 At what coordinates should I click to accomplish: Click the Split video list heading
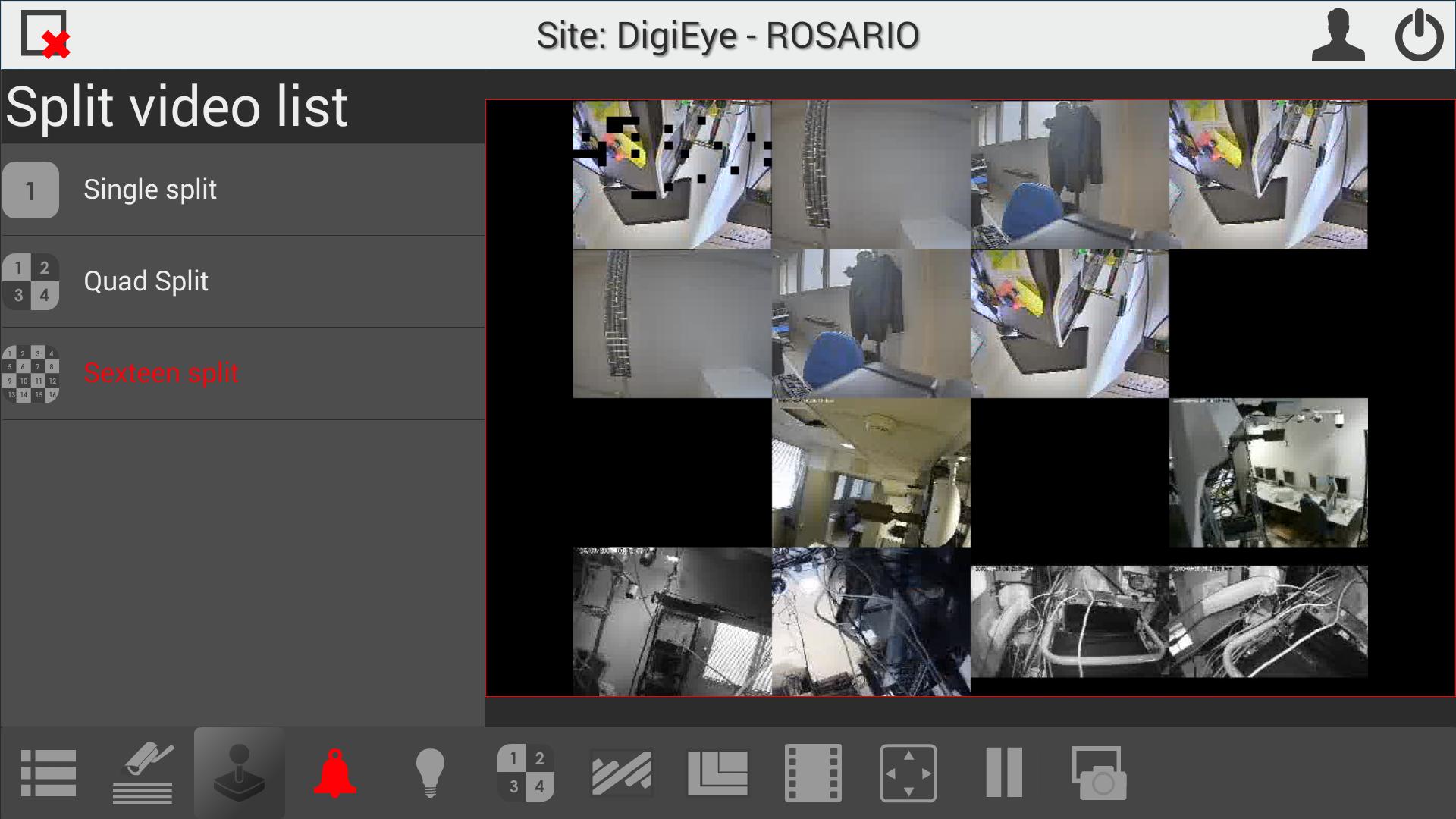(x=177, y=106)
